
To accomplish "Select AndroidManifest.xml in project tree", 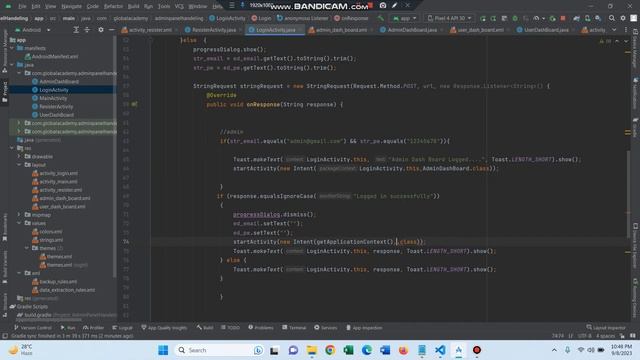I will coord(55,57).
